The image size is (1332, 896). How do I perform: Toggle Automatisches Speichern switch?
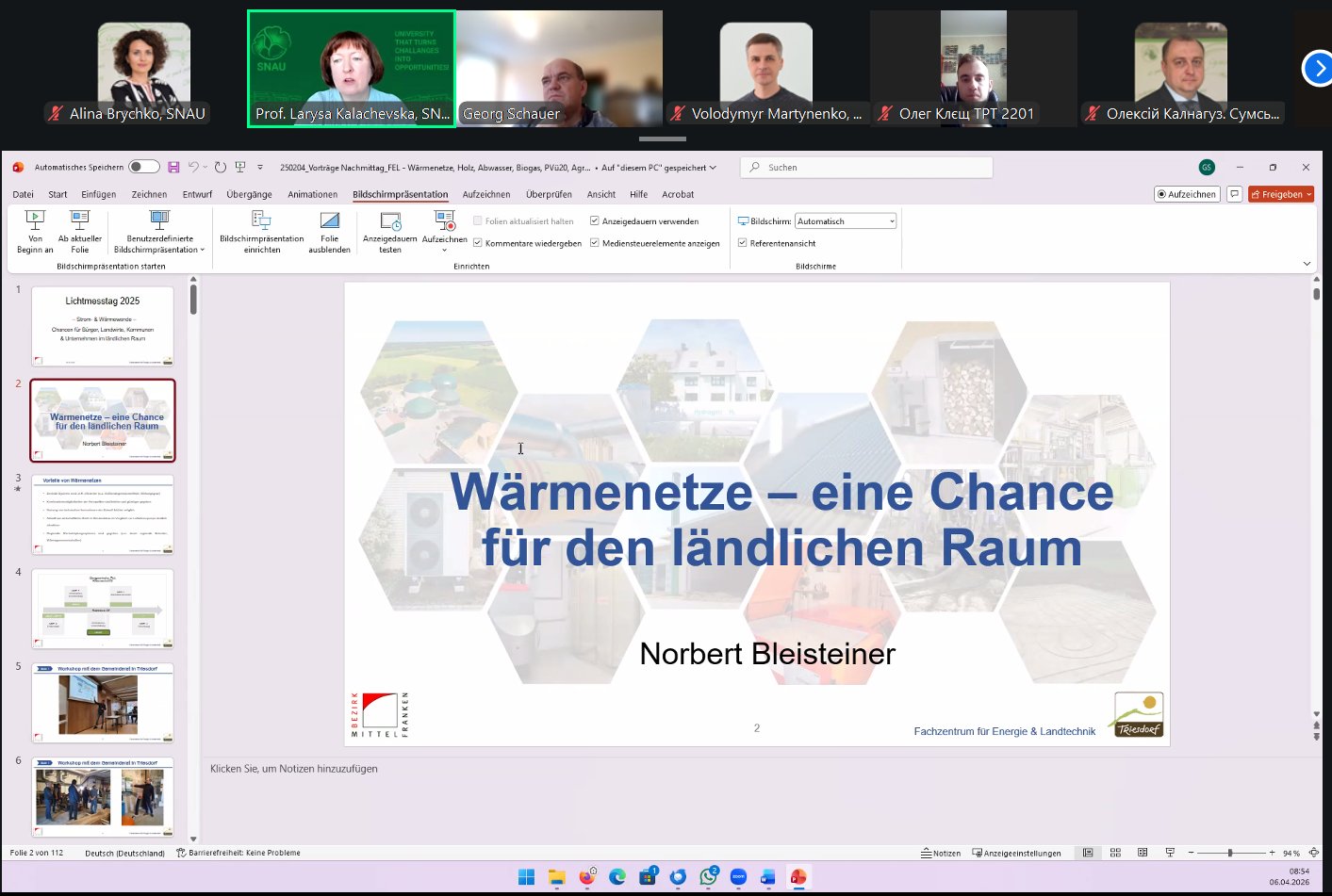tap(143, 167)
